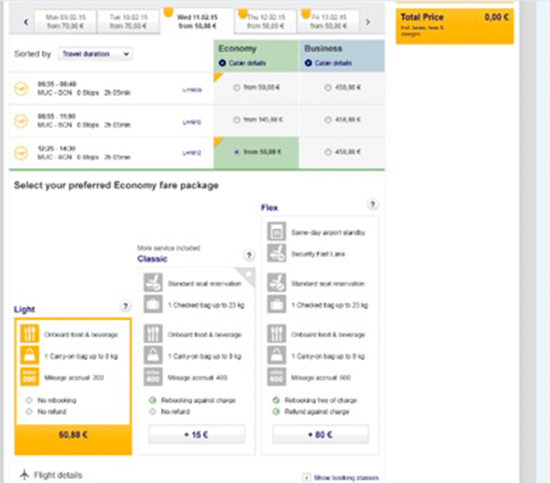Expand Economy Cabin details
Viewport: 550px width, 483px height.
242,63
